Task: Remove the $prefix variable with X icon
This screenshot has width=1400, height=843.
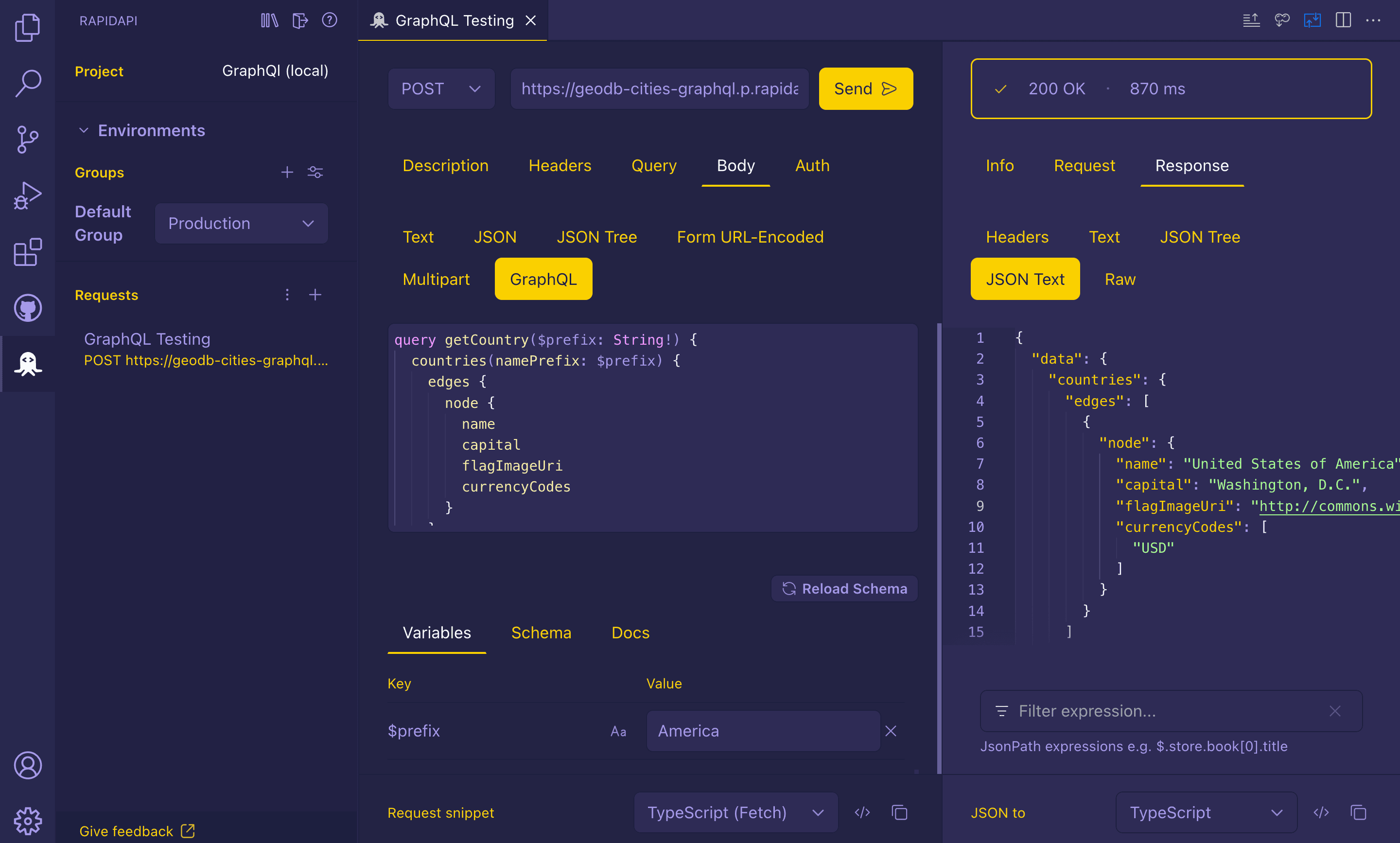Action: 891,731
